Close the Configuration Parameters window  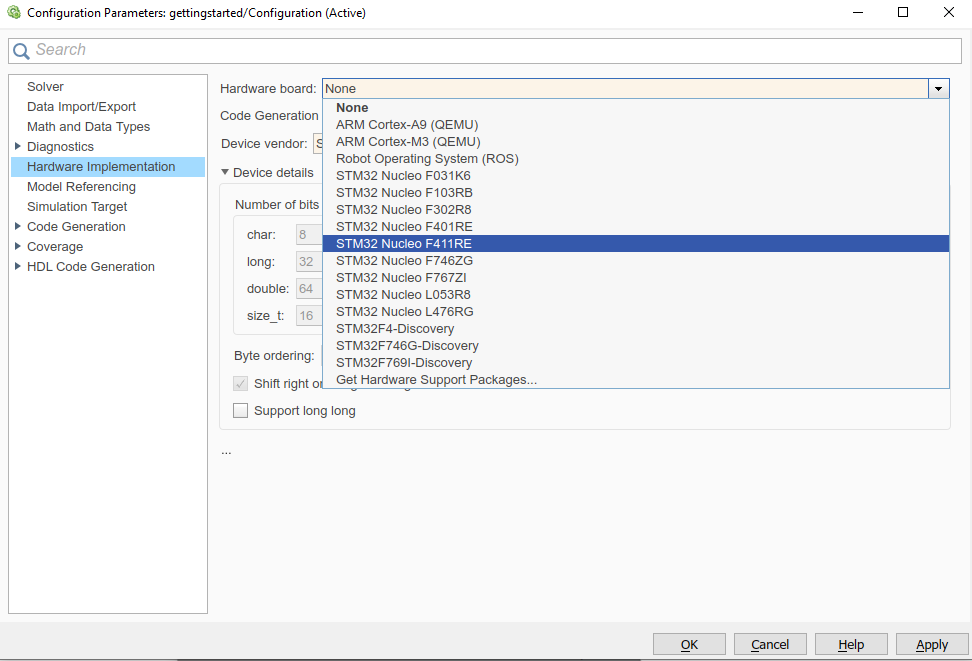(948, 12)
